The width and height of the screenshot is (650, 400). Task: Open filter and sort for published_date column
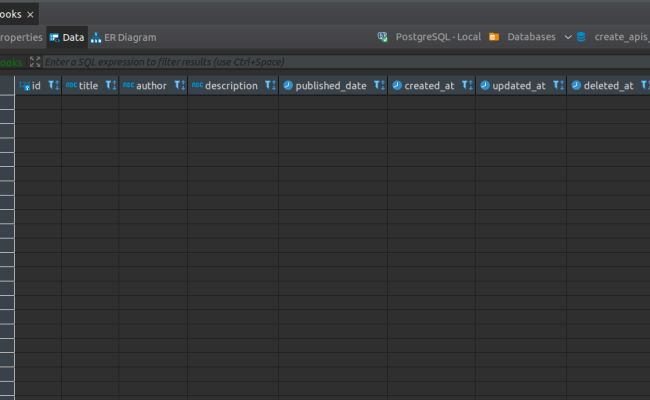tap(380, 85)
